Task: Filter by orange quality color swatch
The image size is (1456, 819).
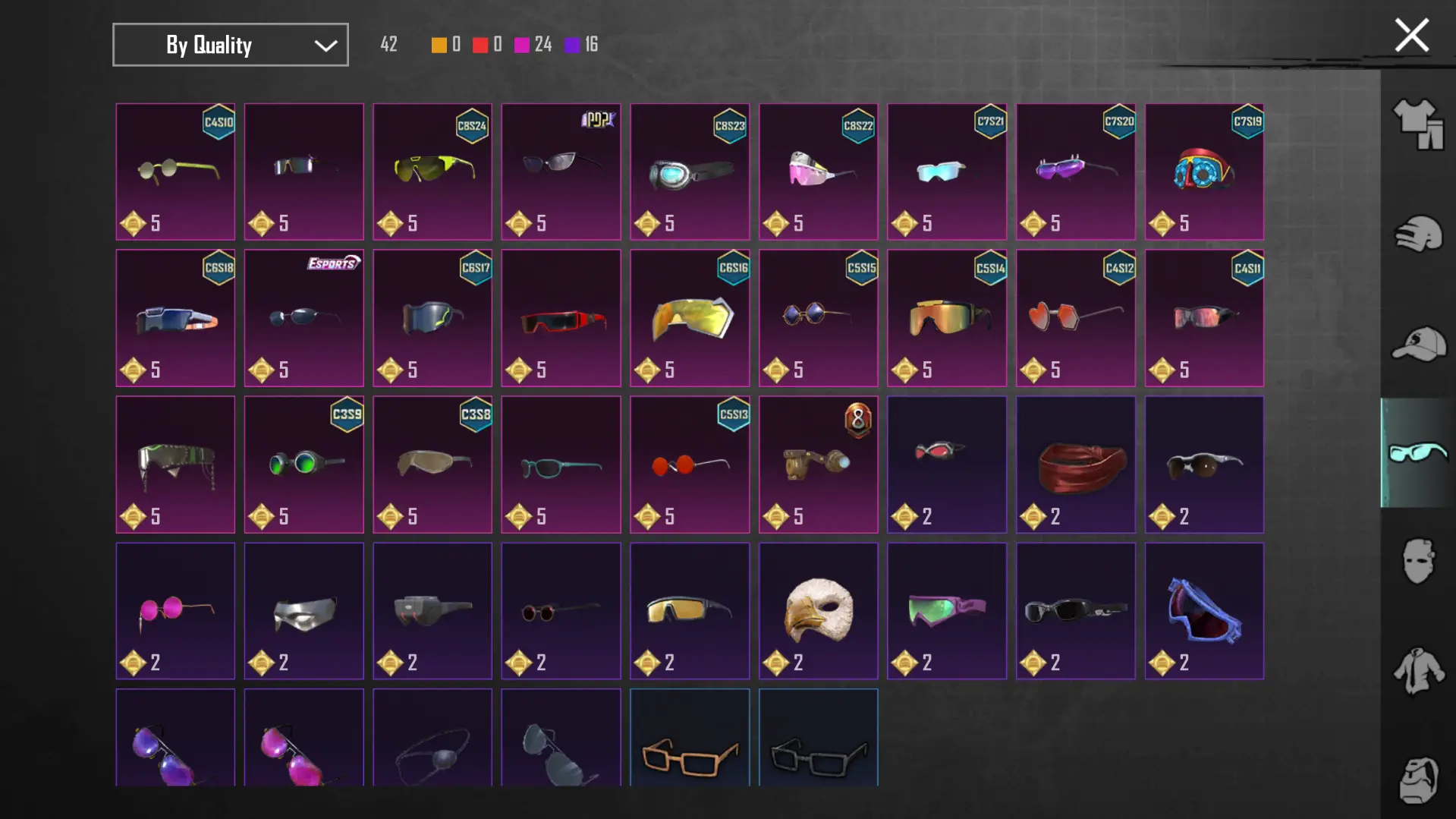Action: (x=439, y=45)
